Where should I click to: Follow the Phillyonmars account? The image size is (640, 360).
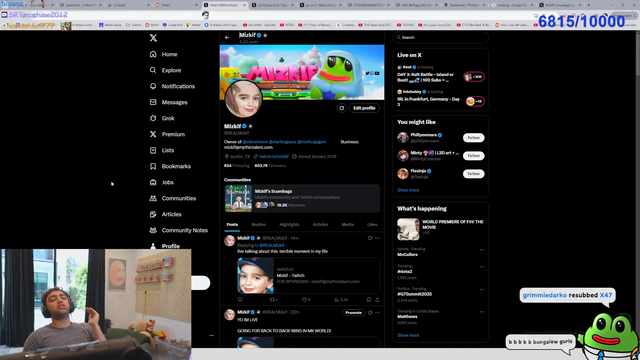click(473, 138)
